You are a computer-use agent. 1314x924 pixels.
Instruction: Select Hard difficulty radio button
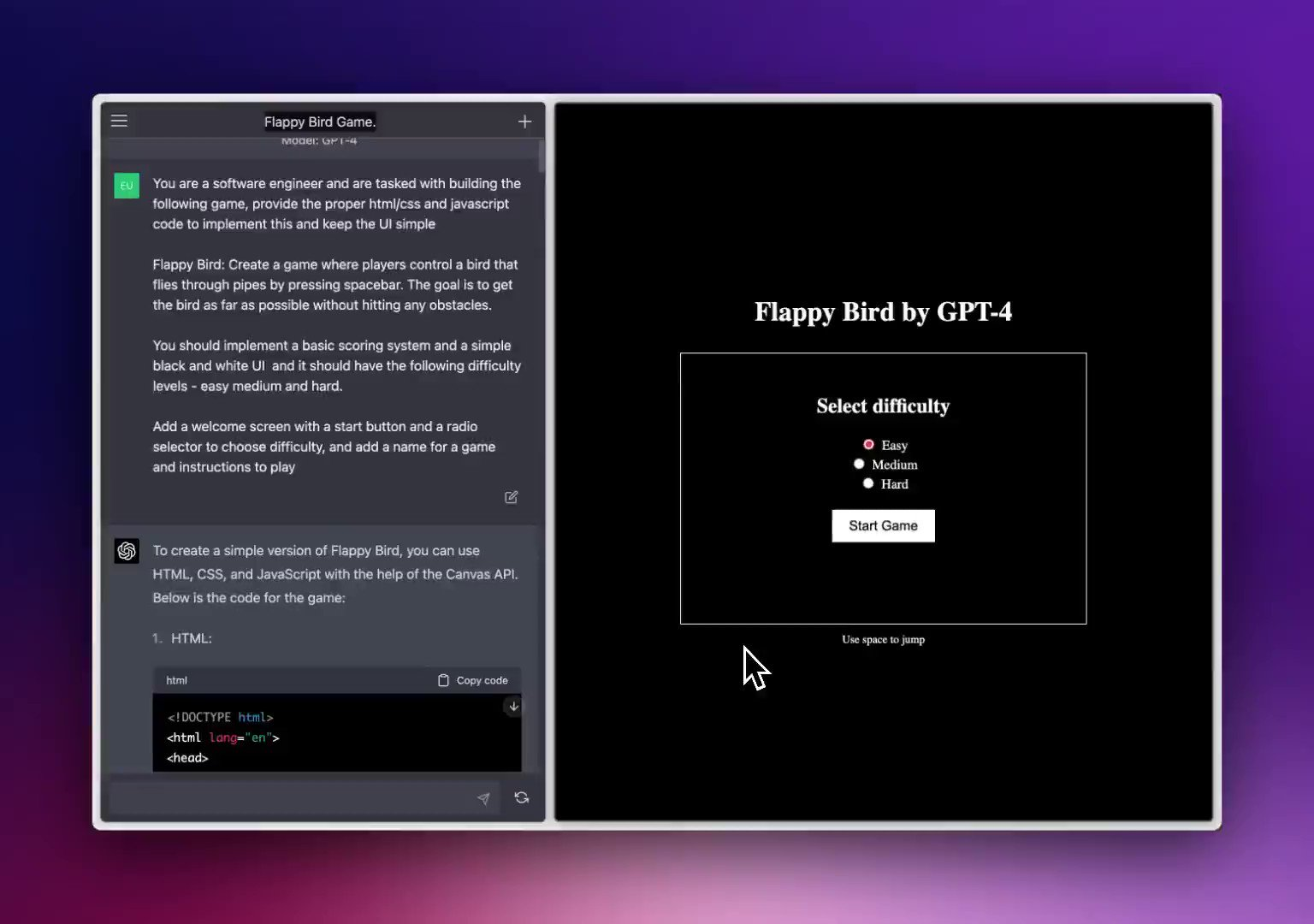tap(868, 483)
